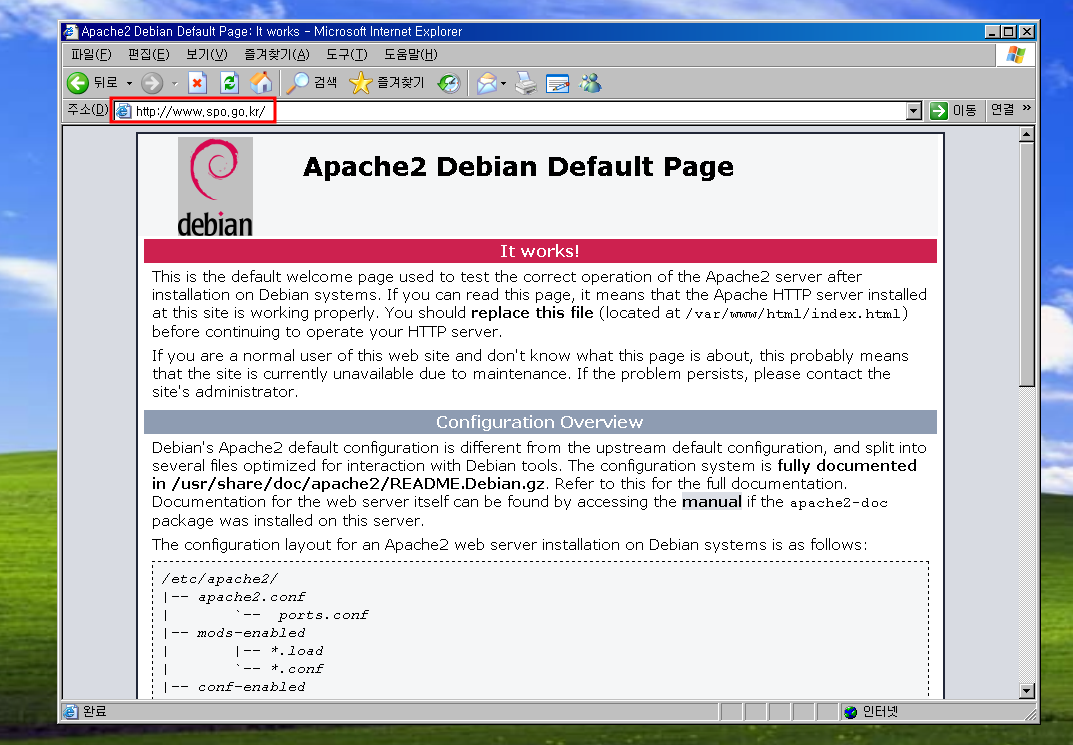Click vertical scrollbar down arrow
The height and width of the screenshot is (745, 1073).
tap(1026, 690)
